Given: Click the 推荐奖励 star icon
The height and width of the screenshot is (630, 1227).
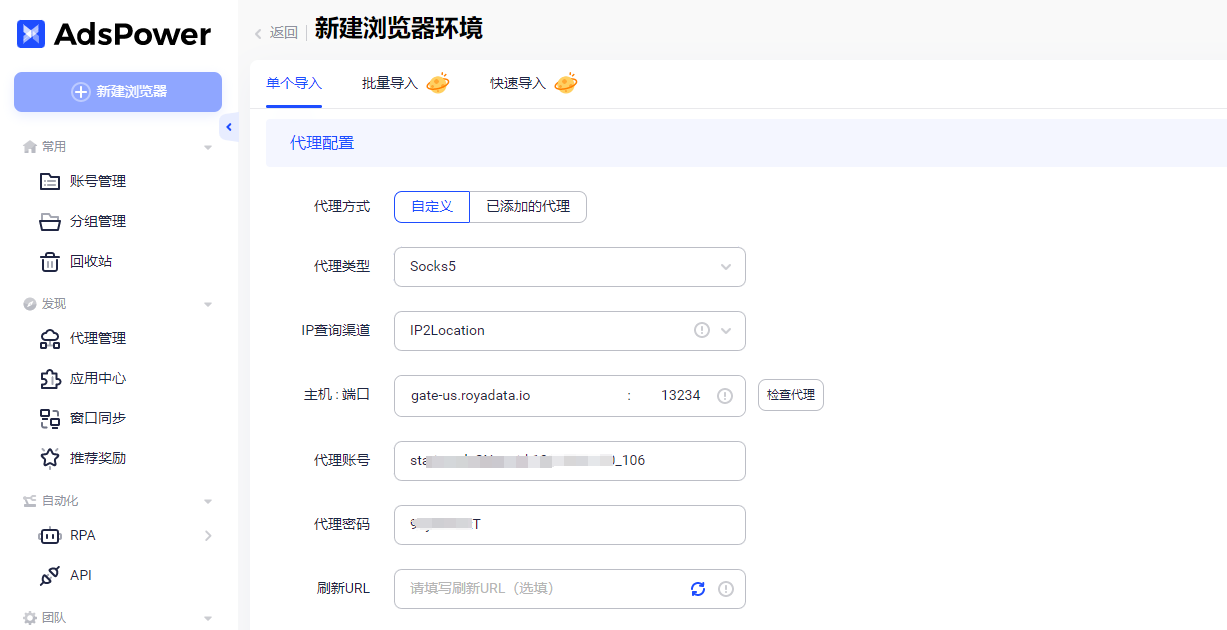Looking at the screenshot, I should pos(50,458).
